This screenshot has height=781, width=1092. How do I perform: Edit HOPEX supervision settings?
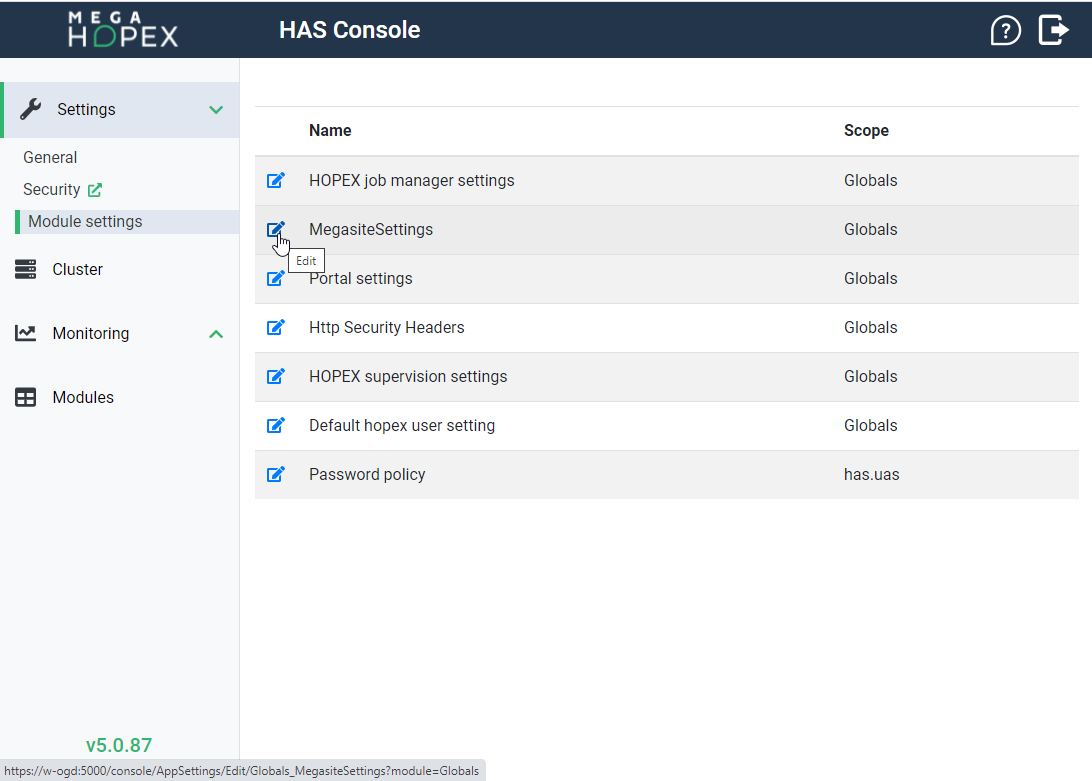[276, 377]
